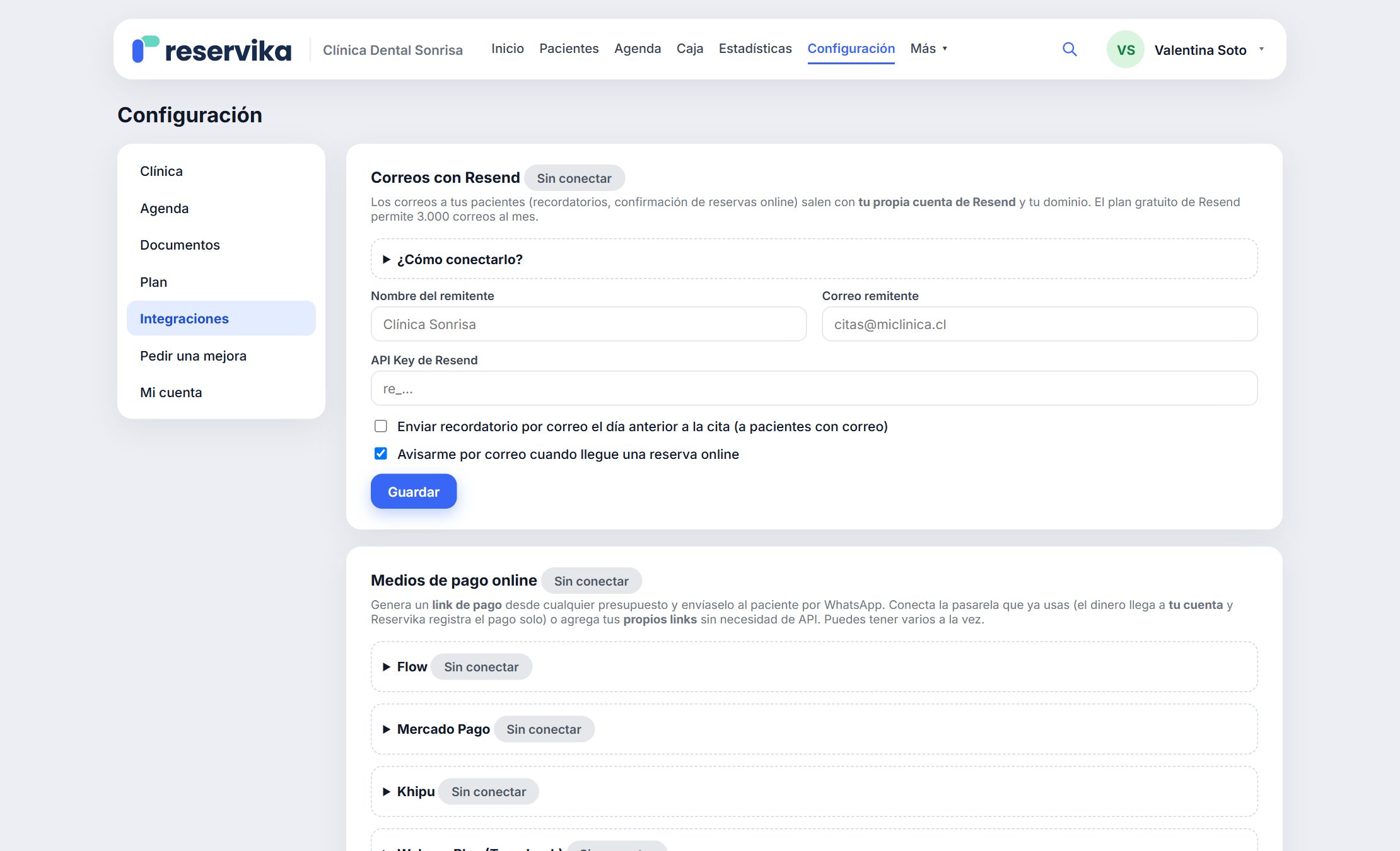Click the Correos con Resend heading
Image resolution: width=1400 pixels, height=851 pixels.
click(x=445, y=178)
